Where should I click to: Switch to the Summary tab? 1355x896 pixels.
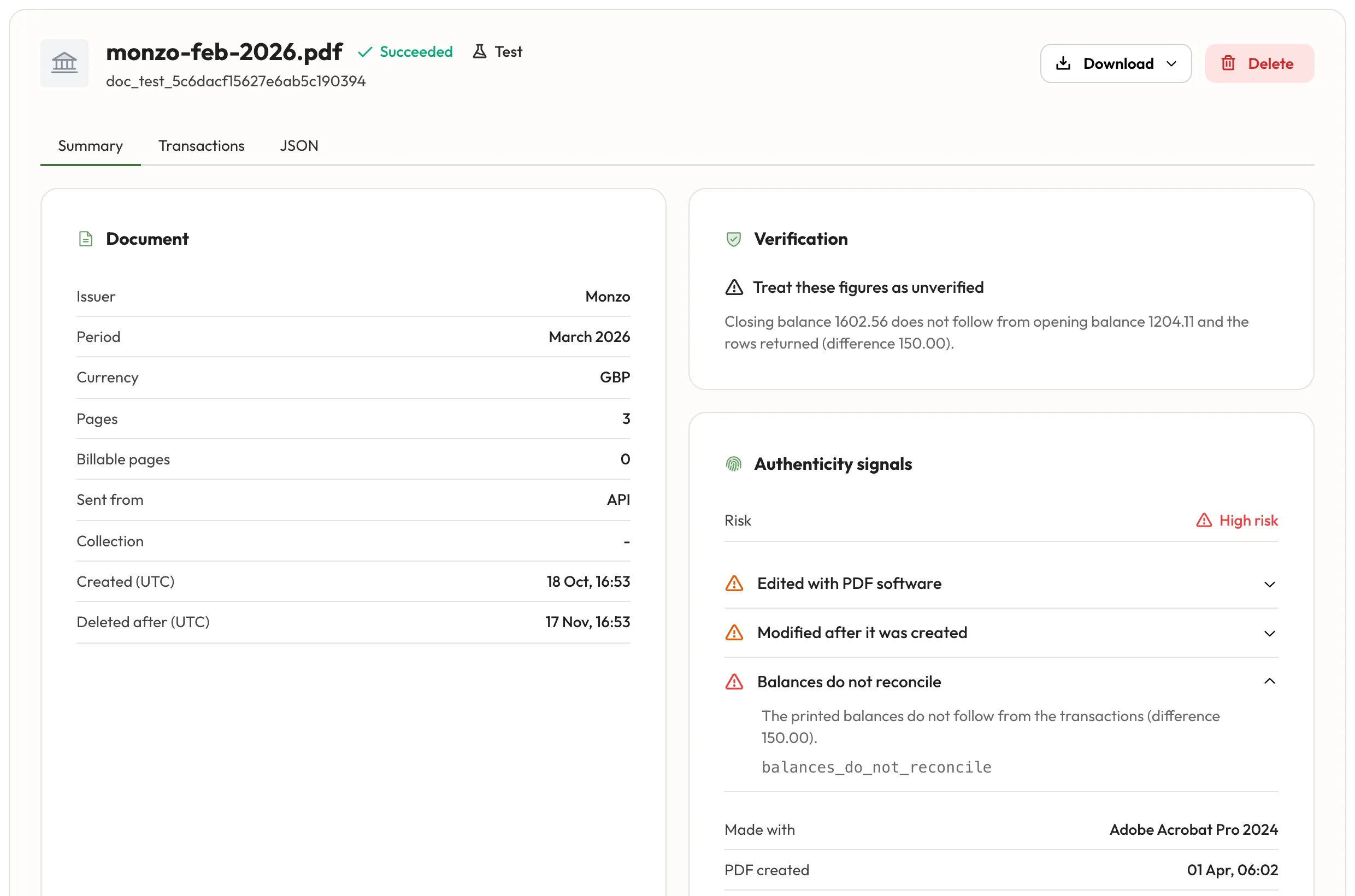[x=90, y=146]
